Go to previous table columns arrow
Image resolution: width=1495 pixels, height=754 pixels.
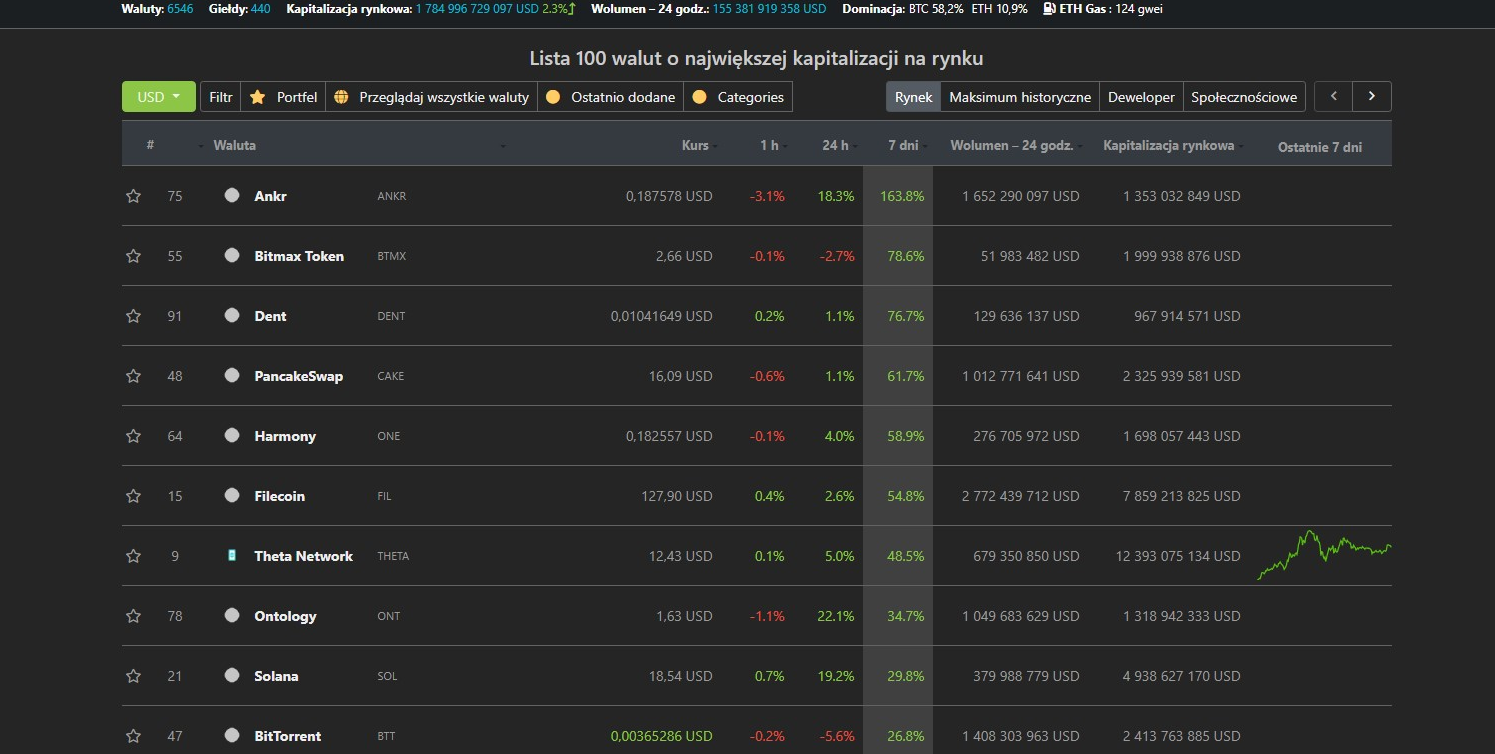coord(1333,96)
